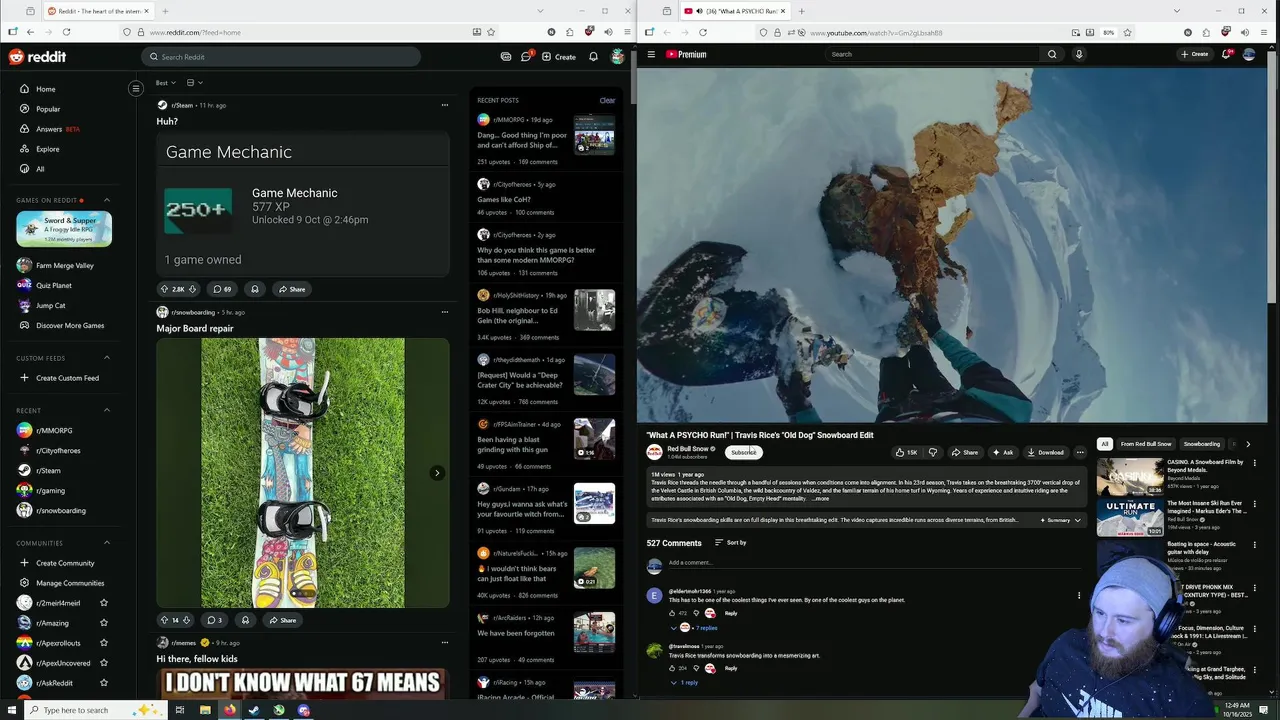Favorite r/Amazing community star
1280x720 pixels.
pos(104,623)
